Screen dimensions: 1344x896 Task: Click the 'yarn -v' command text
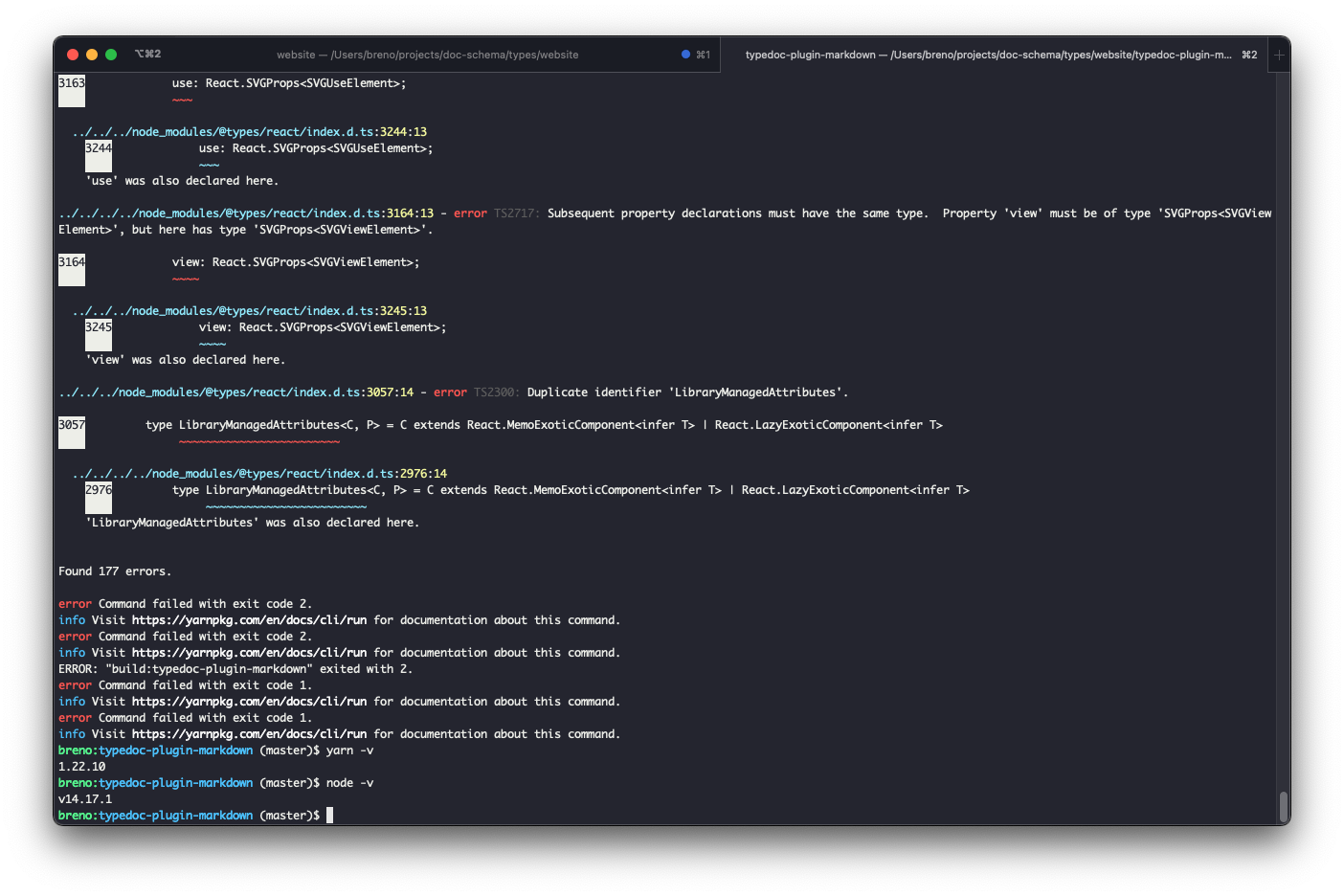click(349, 750)
